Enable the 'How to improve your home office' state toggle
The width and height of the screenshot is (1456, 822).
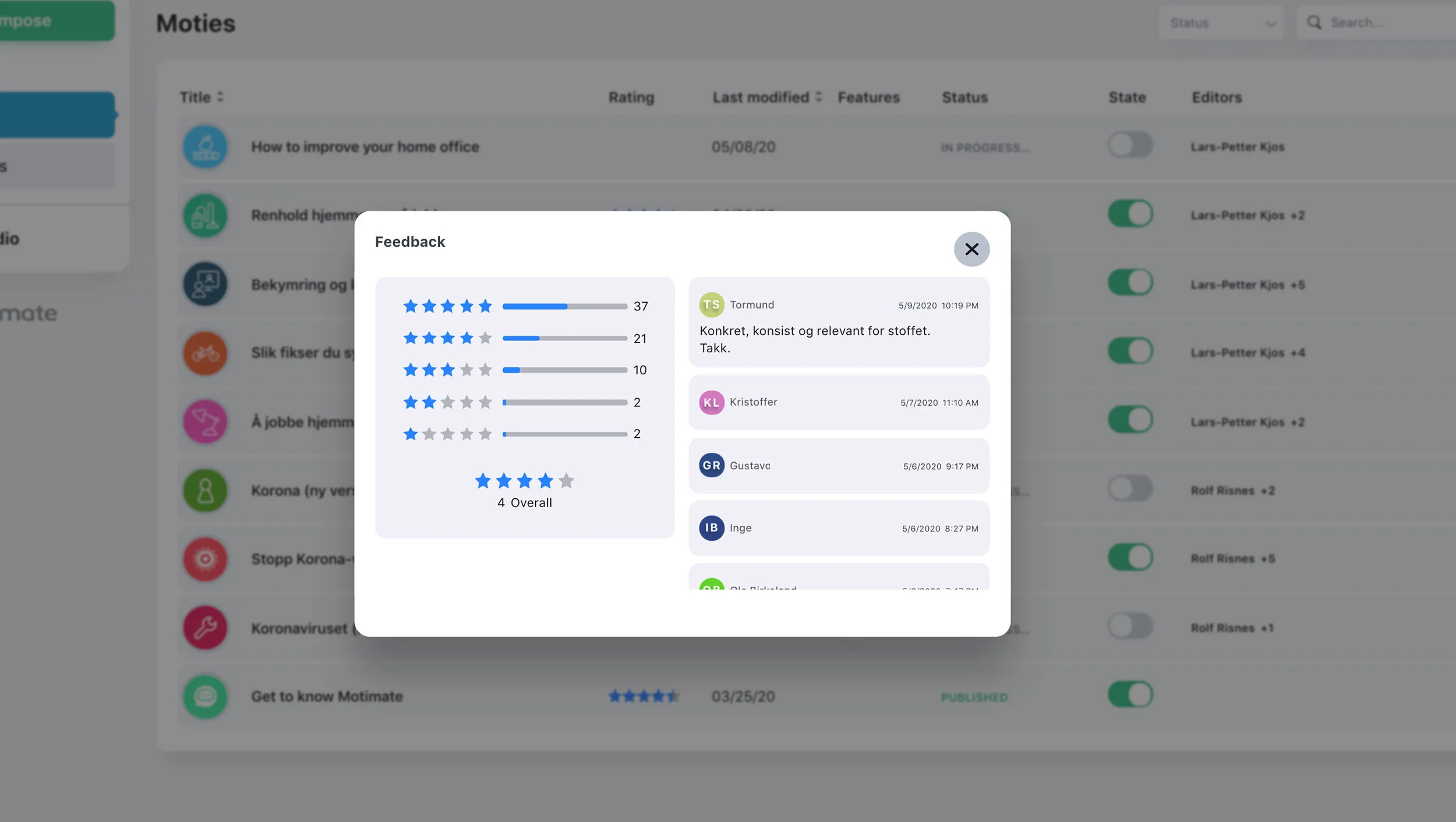point(1130,146)
